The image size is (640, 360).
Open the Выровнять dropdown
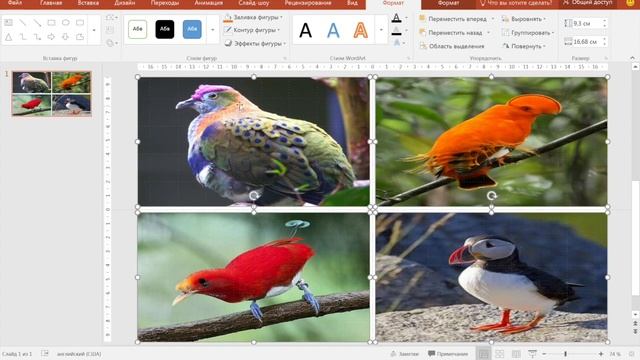pyautogui.click(x=524, y=19)
